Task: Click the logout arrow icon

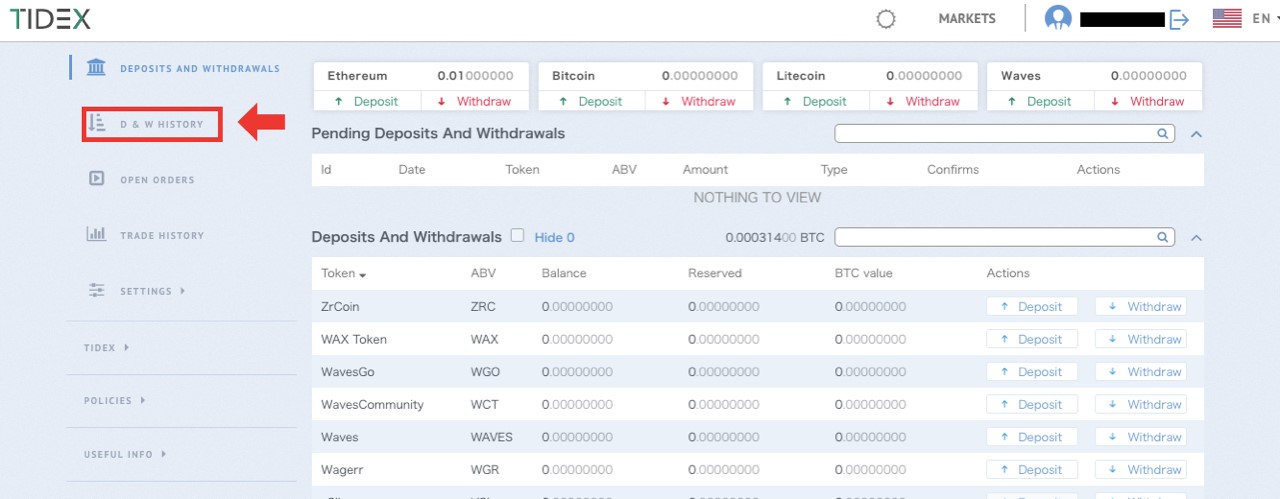Action: point(1179,19)
